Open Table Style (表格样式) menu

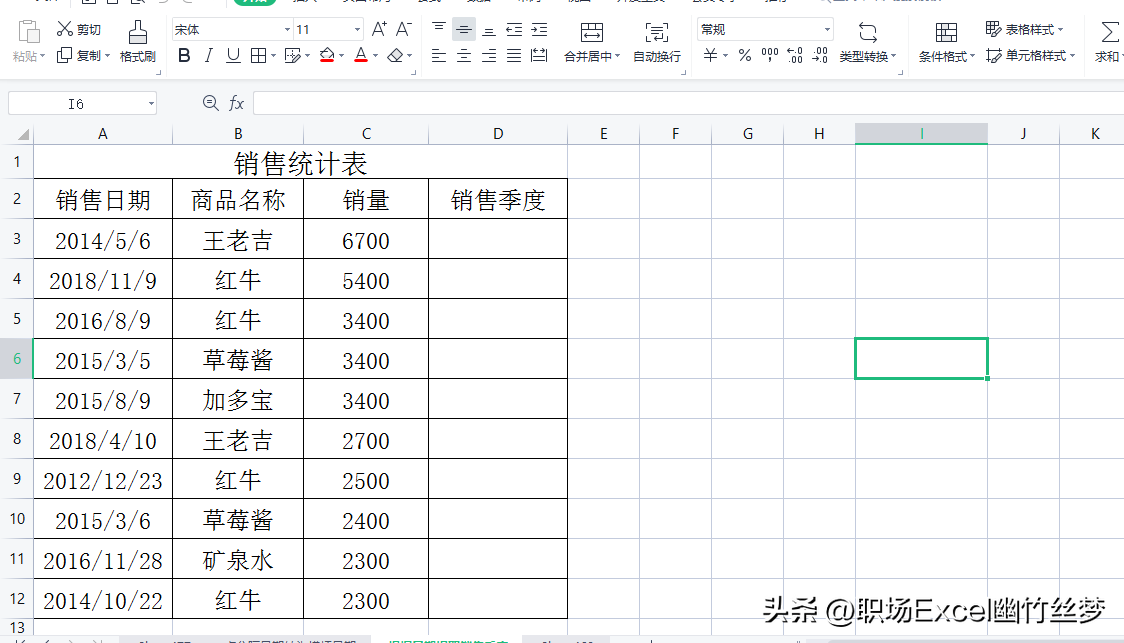1024,29
